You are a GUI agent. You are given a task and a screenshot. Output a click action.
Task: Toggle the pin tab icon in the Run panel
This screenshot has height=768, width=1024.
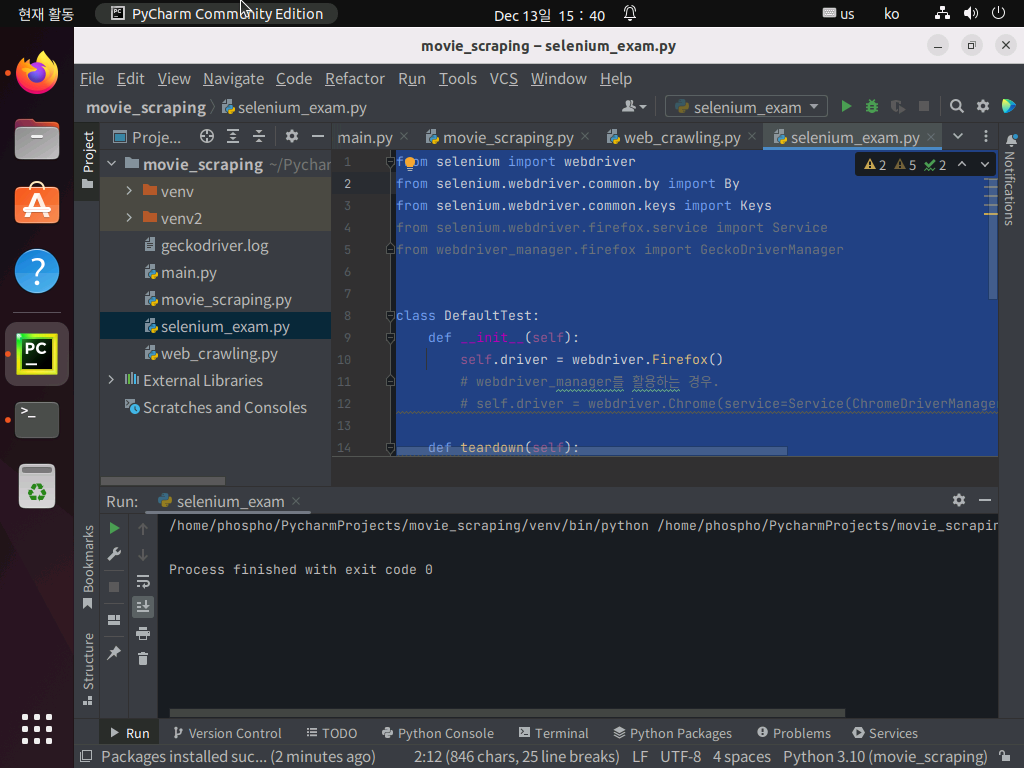click(x=114, y=653)
